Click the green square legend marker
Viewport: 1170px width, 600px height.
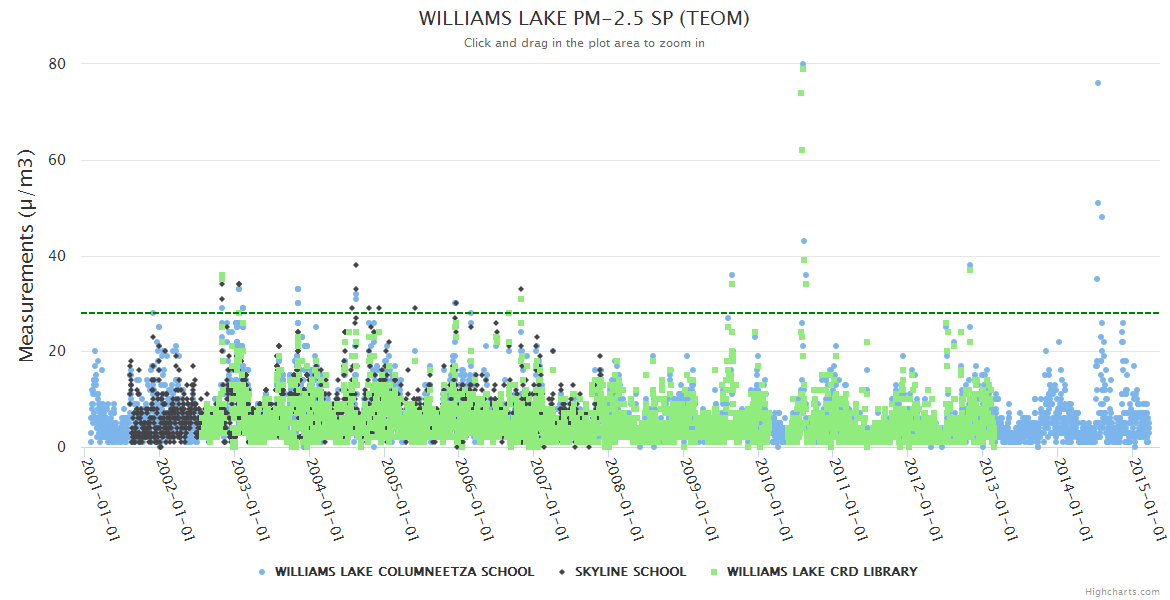pyautogui.click(x=714, y=572)
